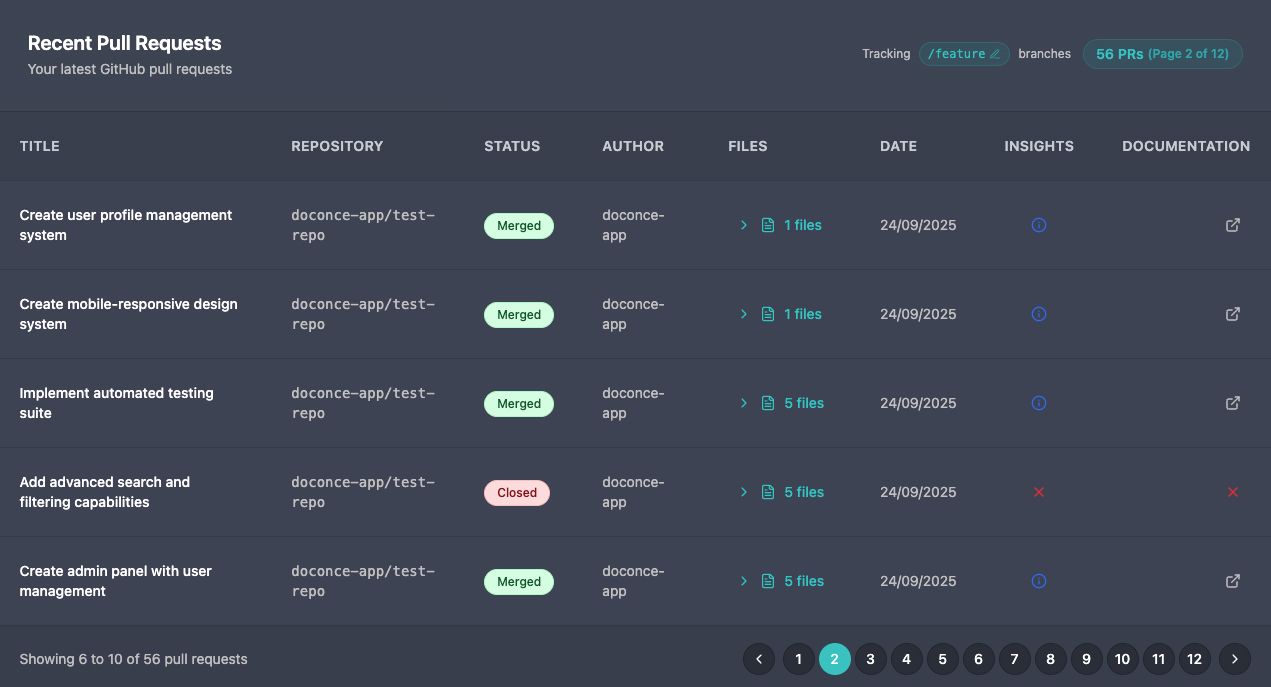The width and height of the screenshot is (1271, 687).
Task: Open insights for Create mobile-responsive design system
Action: point(1038,314)
